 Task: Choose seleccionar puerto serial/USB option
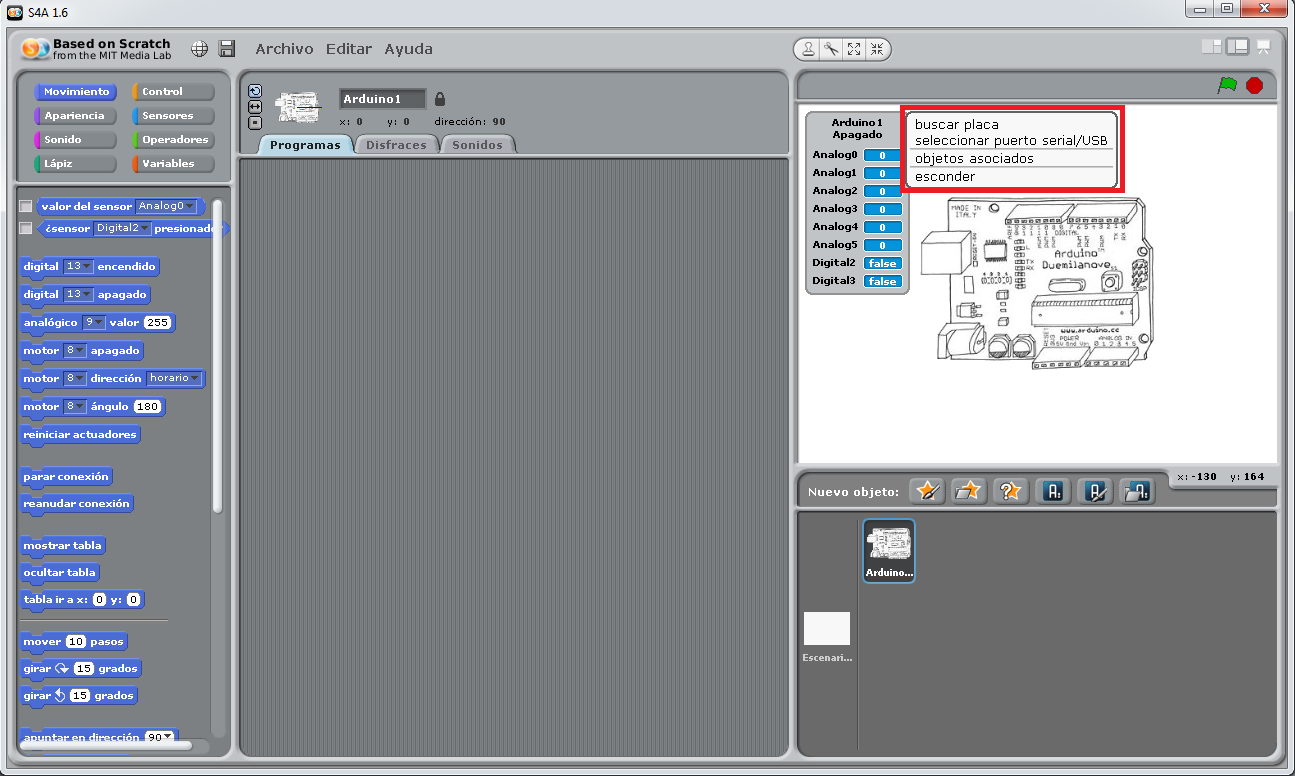pos(1012,141)
